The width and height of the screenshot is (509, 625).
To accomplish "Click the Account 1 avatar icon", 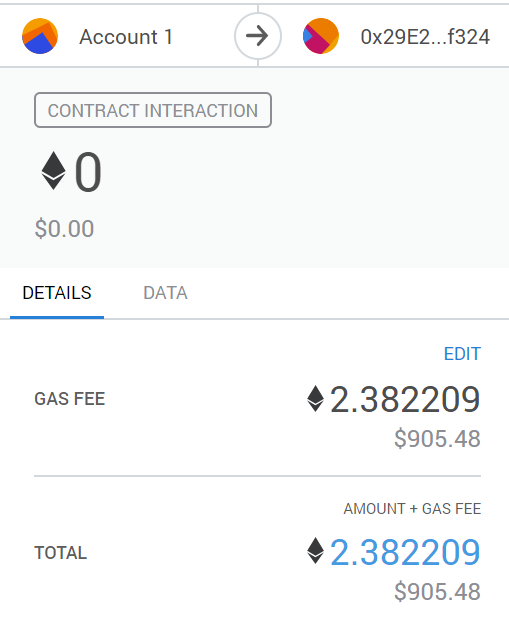I will (x=40, y=36).
